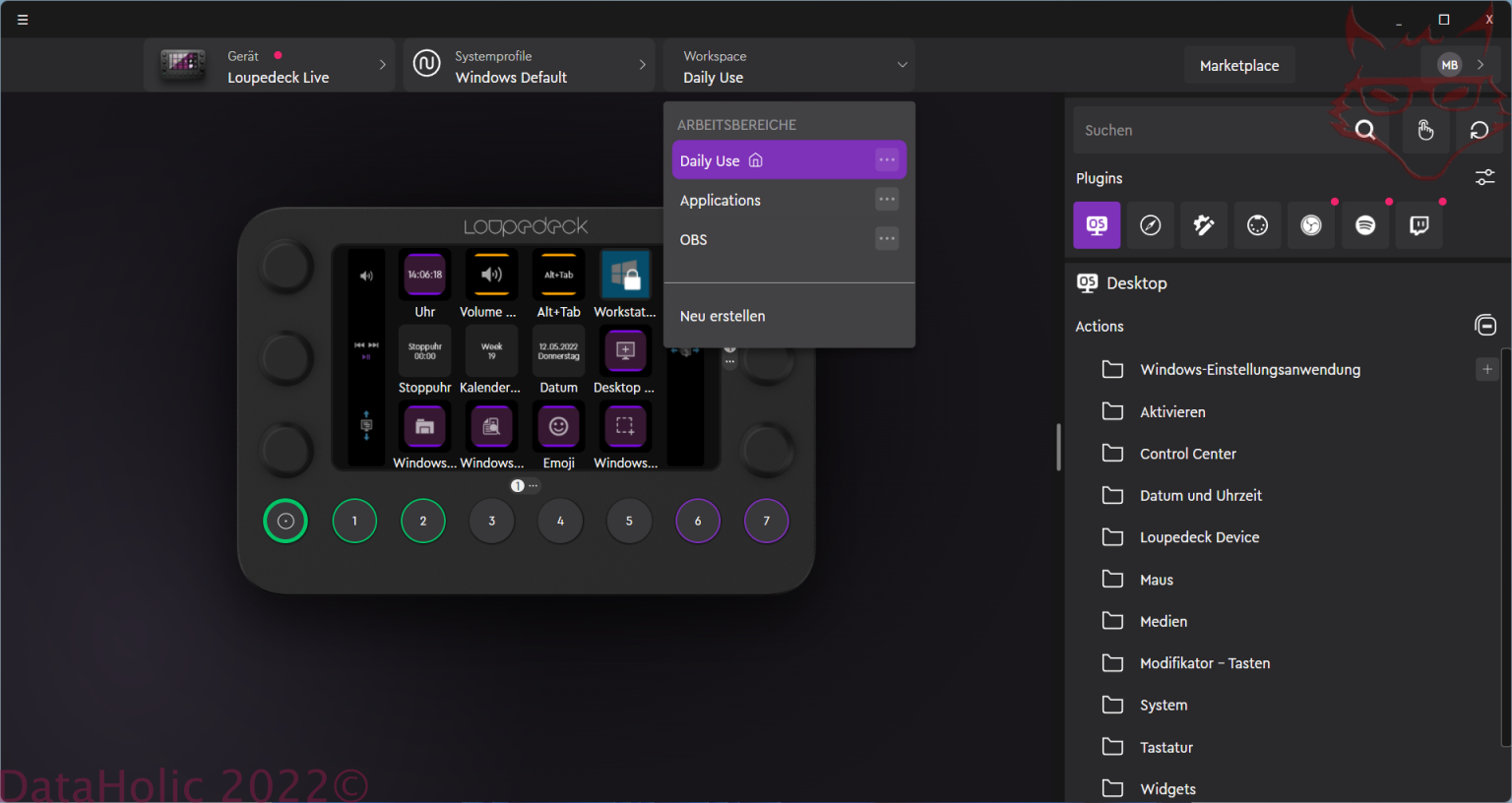Open options dots for Daily Use workspace

pos(887,160)
